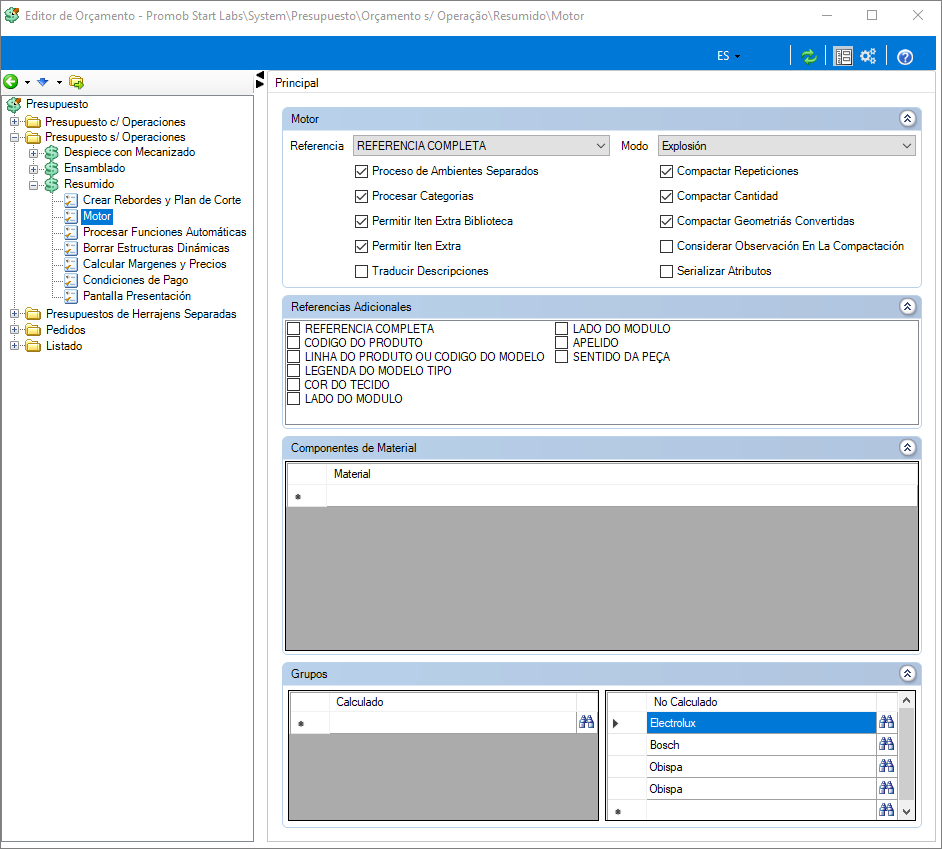Open the Modo dropdown showing Explosión
Screen dimensions: 942x849
(786, 146)
